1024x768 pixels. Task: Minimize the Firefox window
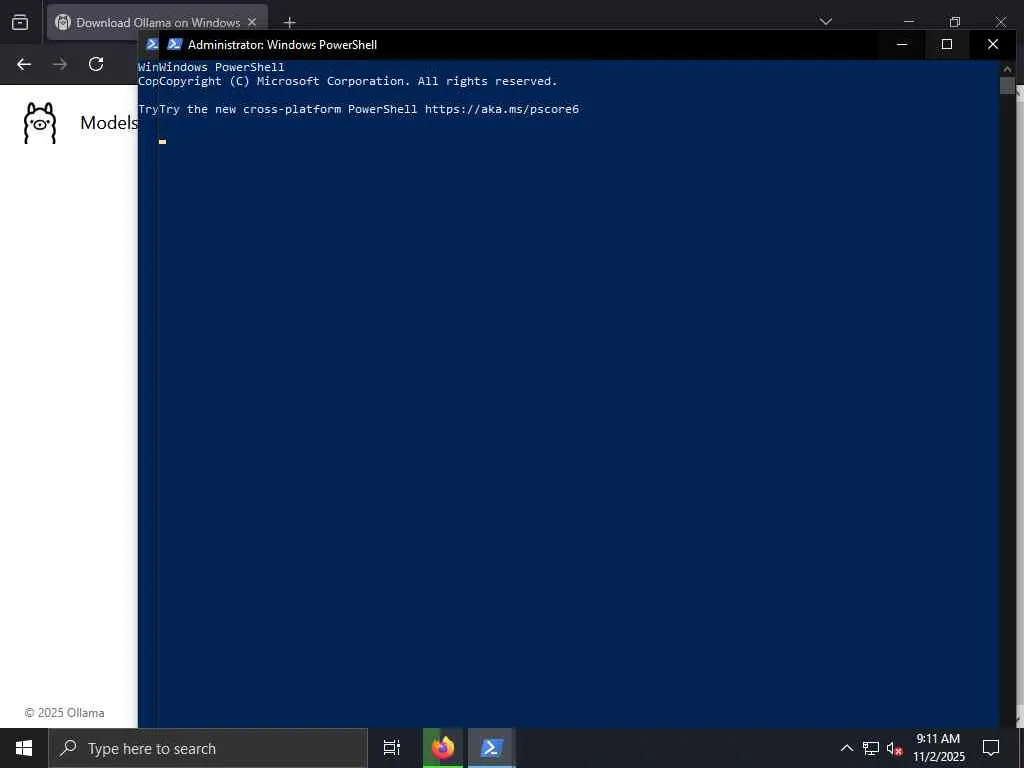point(908,22)
